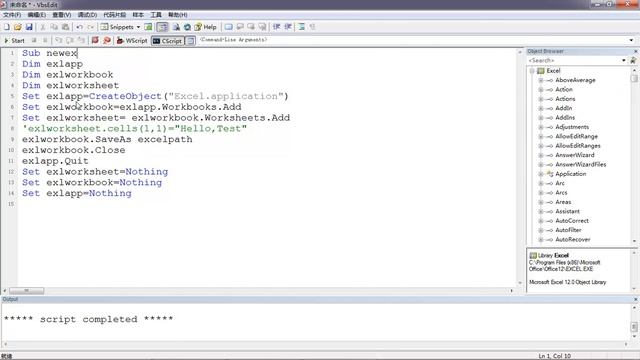Select AllowEditRange in Object Browser
The image size is (640, 360).
click(576, 136)
